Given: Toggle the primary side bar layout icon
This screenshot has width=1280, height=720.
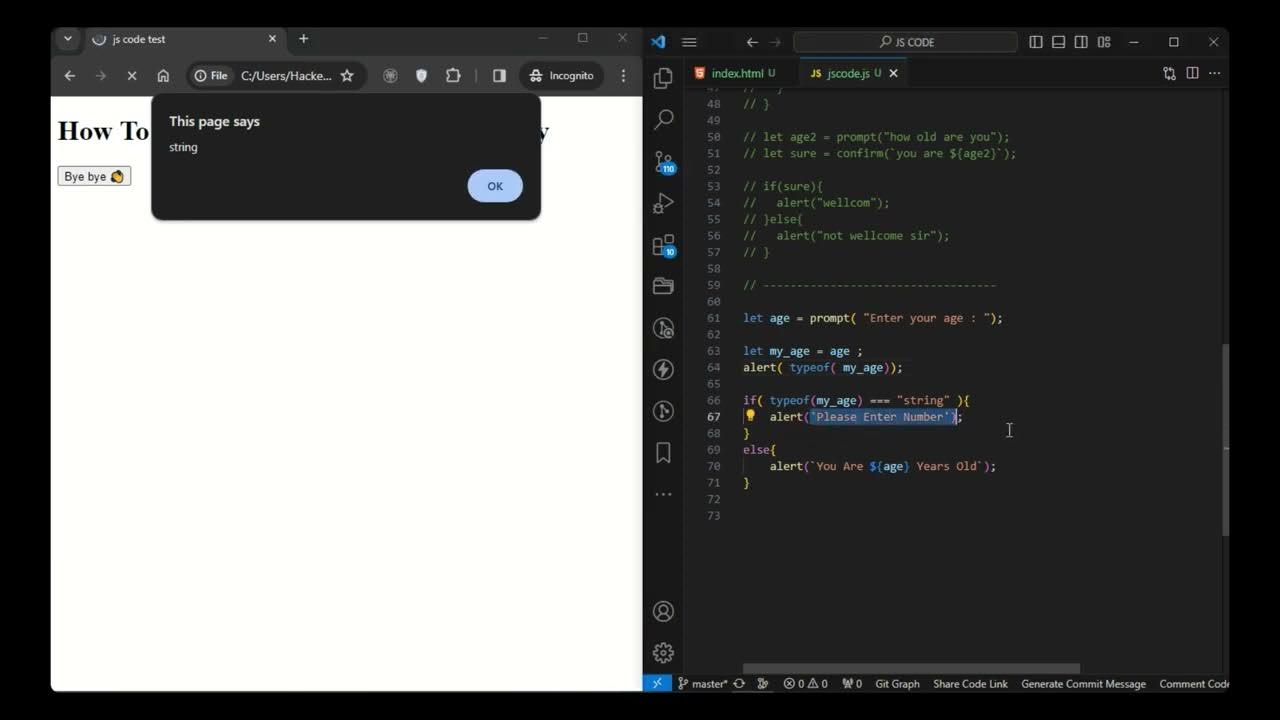Looking at the screenshot, I should click(1036, 42).
